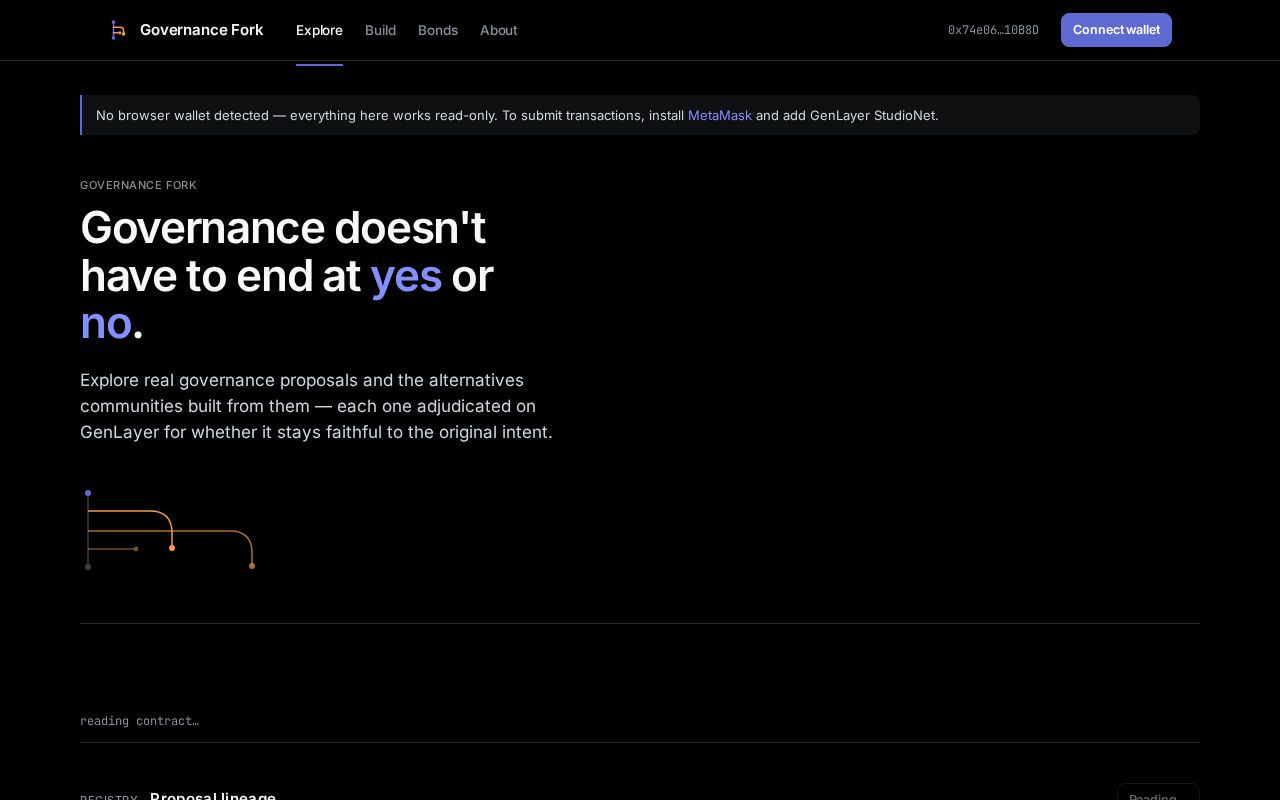Go to the Bonds tab
The height and width of the screenshot is (800, 1280).
pyautogui.click(x=438, y=30)
